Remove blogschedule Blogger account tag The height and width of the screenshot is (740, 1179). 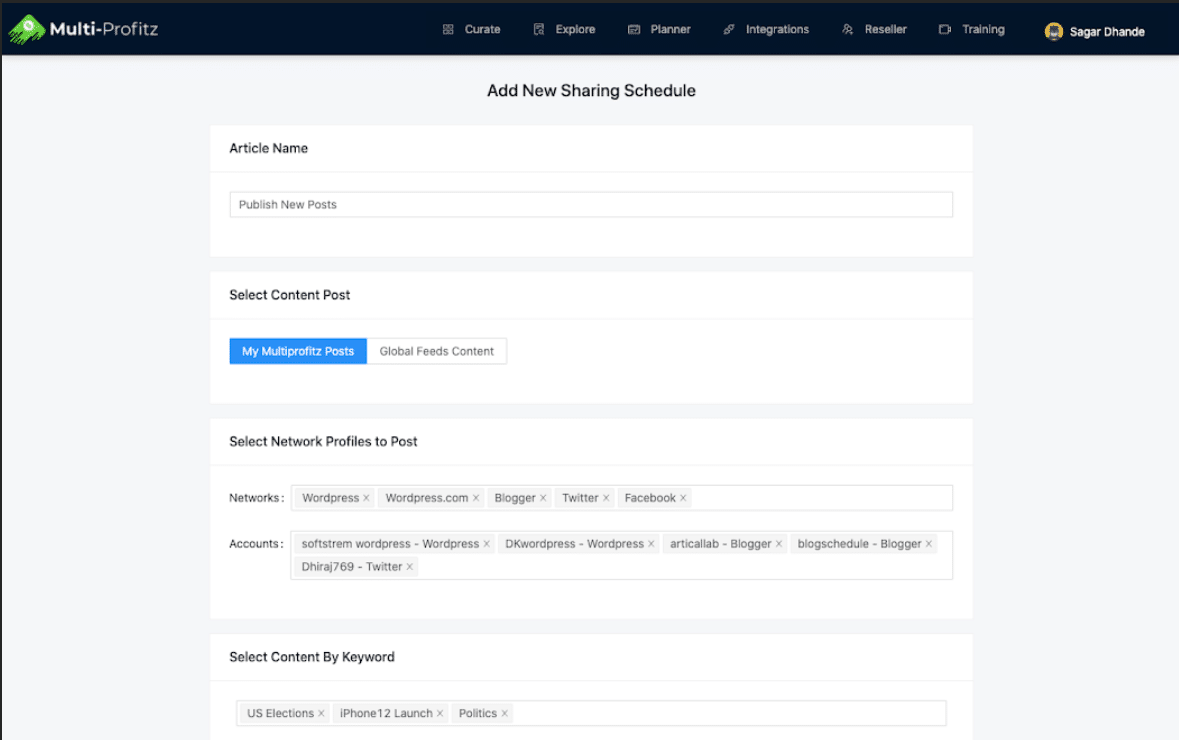click(x=929, y=544)
